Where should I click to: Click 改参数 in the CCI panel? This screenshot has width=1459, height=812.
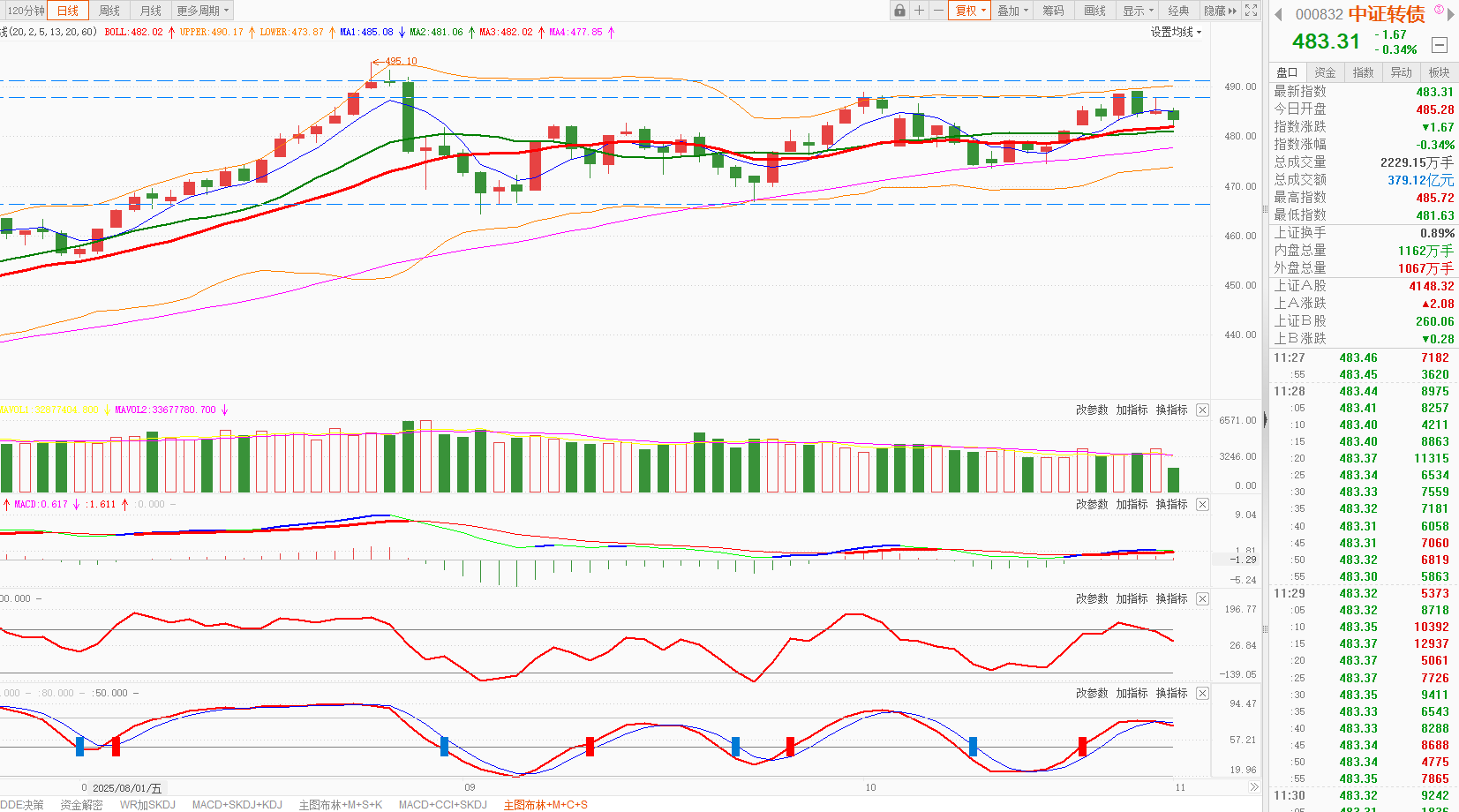(1092, 598)
